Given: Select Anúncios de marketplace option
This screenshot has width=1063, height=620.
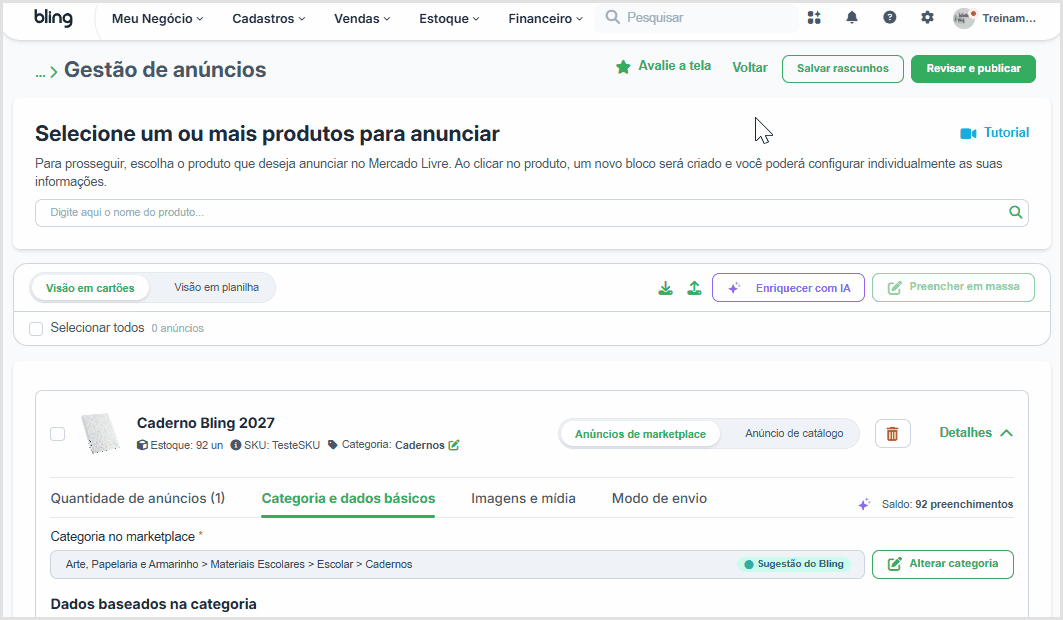Looking at the screenshot, I should click(x=640, y=434).
